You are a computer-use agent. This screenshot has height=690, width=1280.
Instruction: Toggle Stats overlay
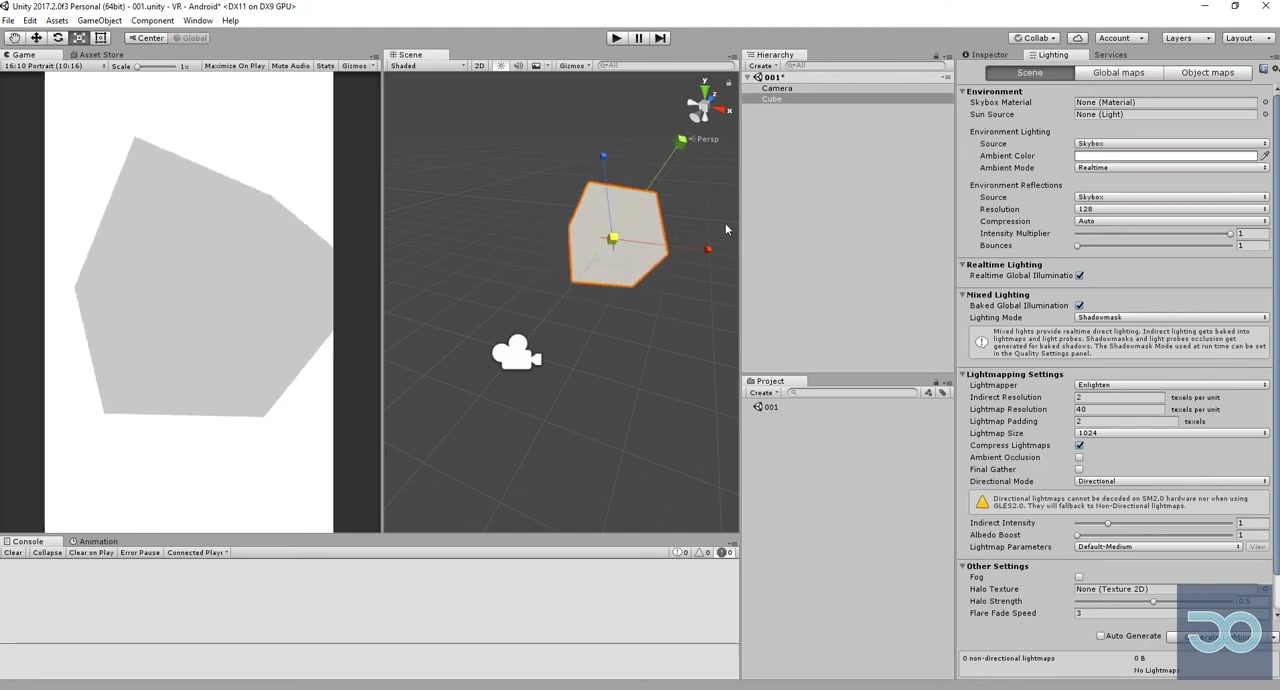[x=325, y=66]
